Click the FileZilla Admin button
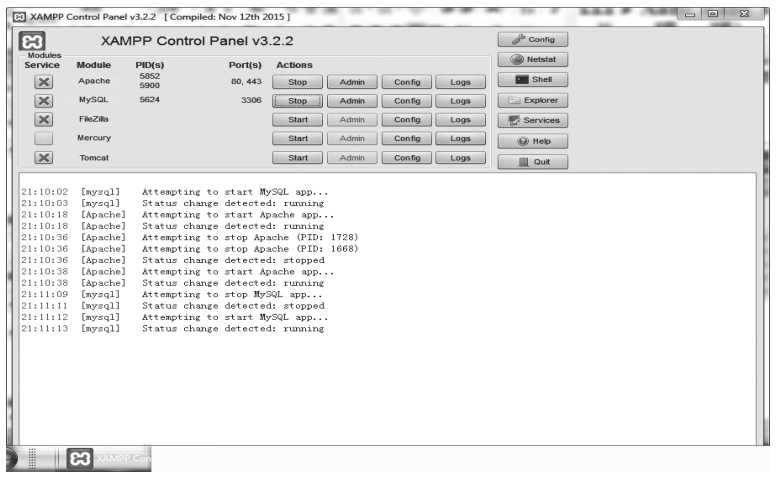Viewport: 780px width, 480px height. coord(352,120)
